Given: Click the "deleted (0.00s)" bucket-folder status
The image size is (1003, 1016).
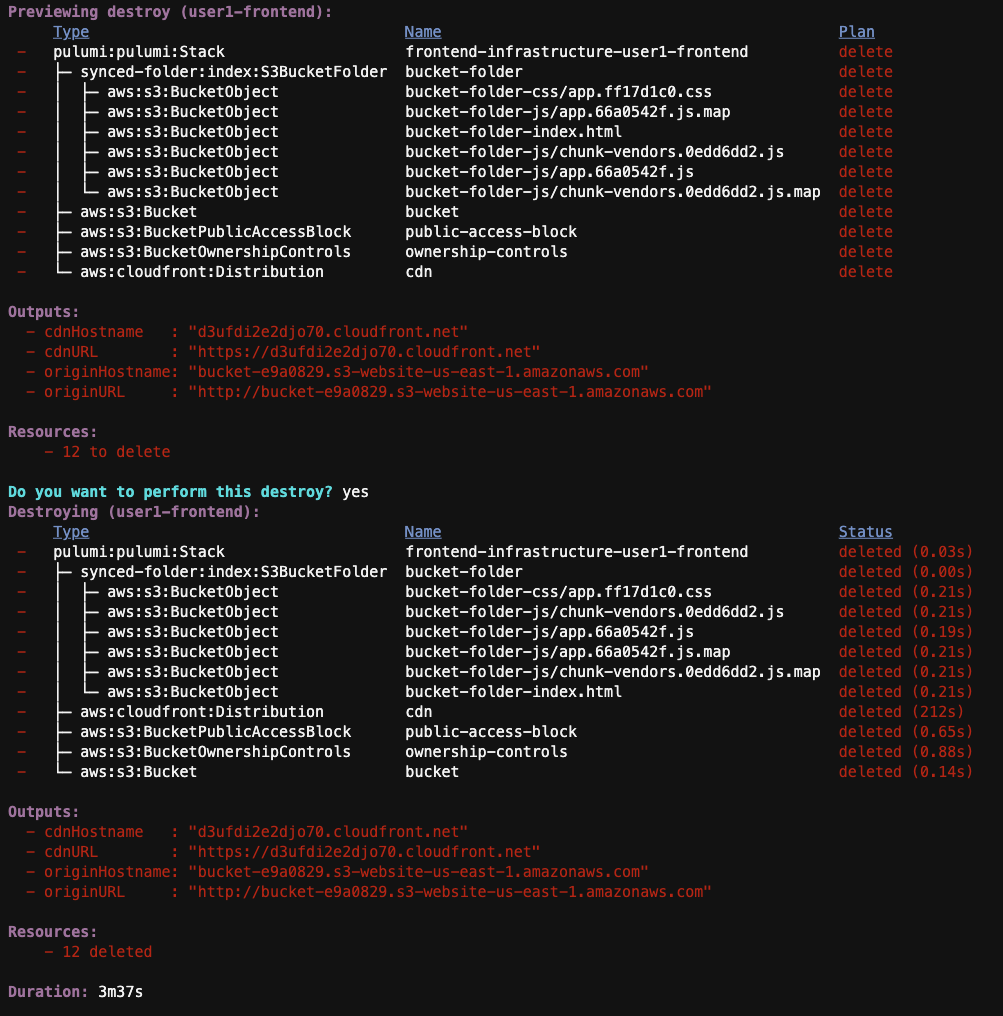Looking at the screenshot, I should [x=905, y=572].
